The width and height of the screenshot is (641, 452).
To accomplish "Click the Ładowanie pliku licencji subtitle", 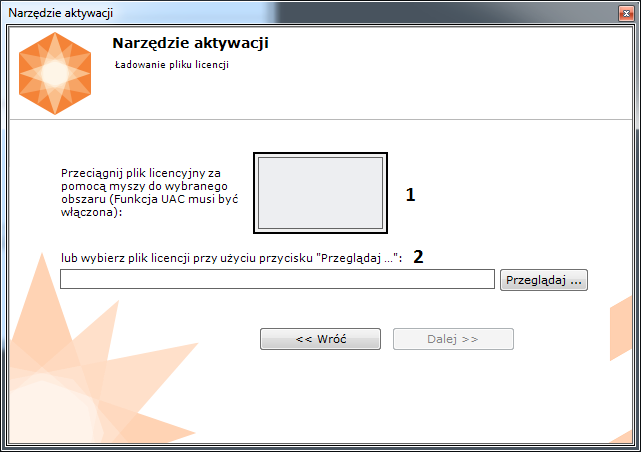I will [172, 65].
